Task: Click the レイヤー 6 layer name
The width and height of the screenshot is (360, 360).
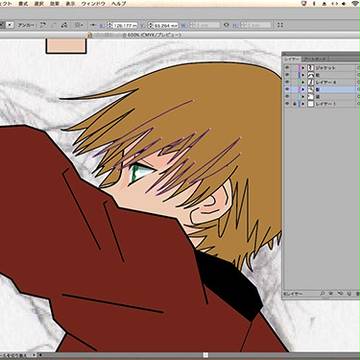Action: tap(327, 82)
